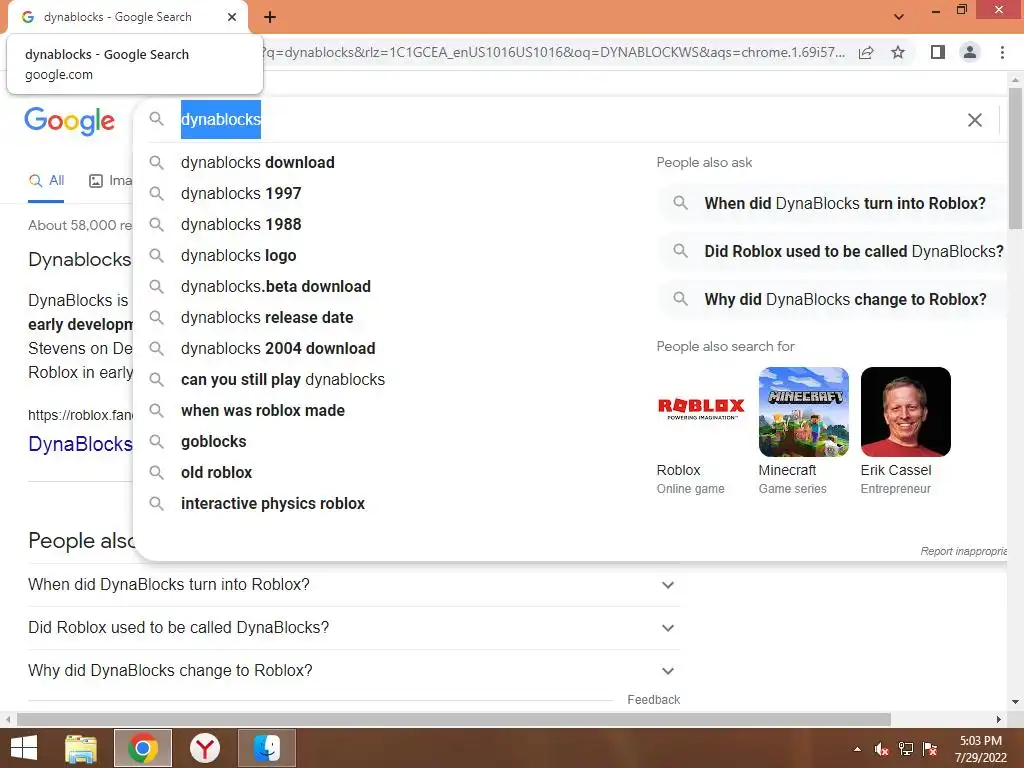Select suggestion 'dynablocks 1997'
The width and height of the screenshot is (1024, 768).
(x=241, y=193)
